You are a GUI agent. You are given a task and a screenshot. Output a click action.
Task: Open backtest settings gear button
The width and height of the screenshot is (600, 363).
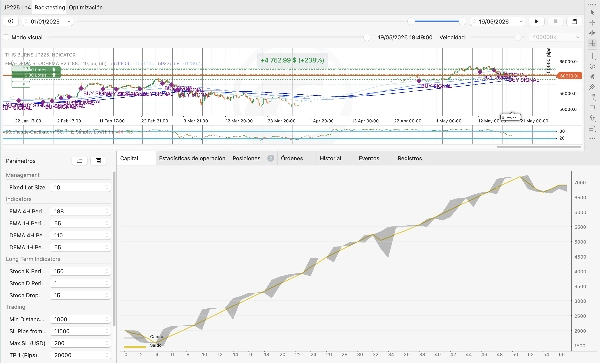click(x=10, y=21)
